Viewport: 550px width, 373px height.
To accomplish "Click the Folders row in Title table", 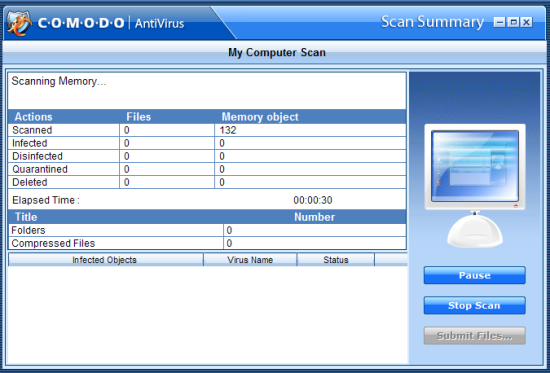I will pyautogui.click(x=207, y=230).
